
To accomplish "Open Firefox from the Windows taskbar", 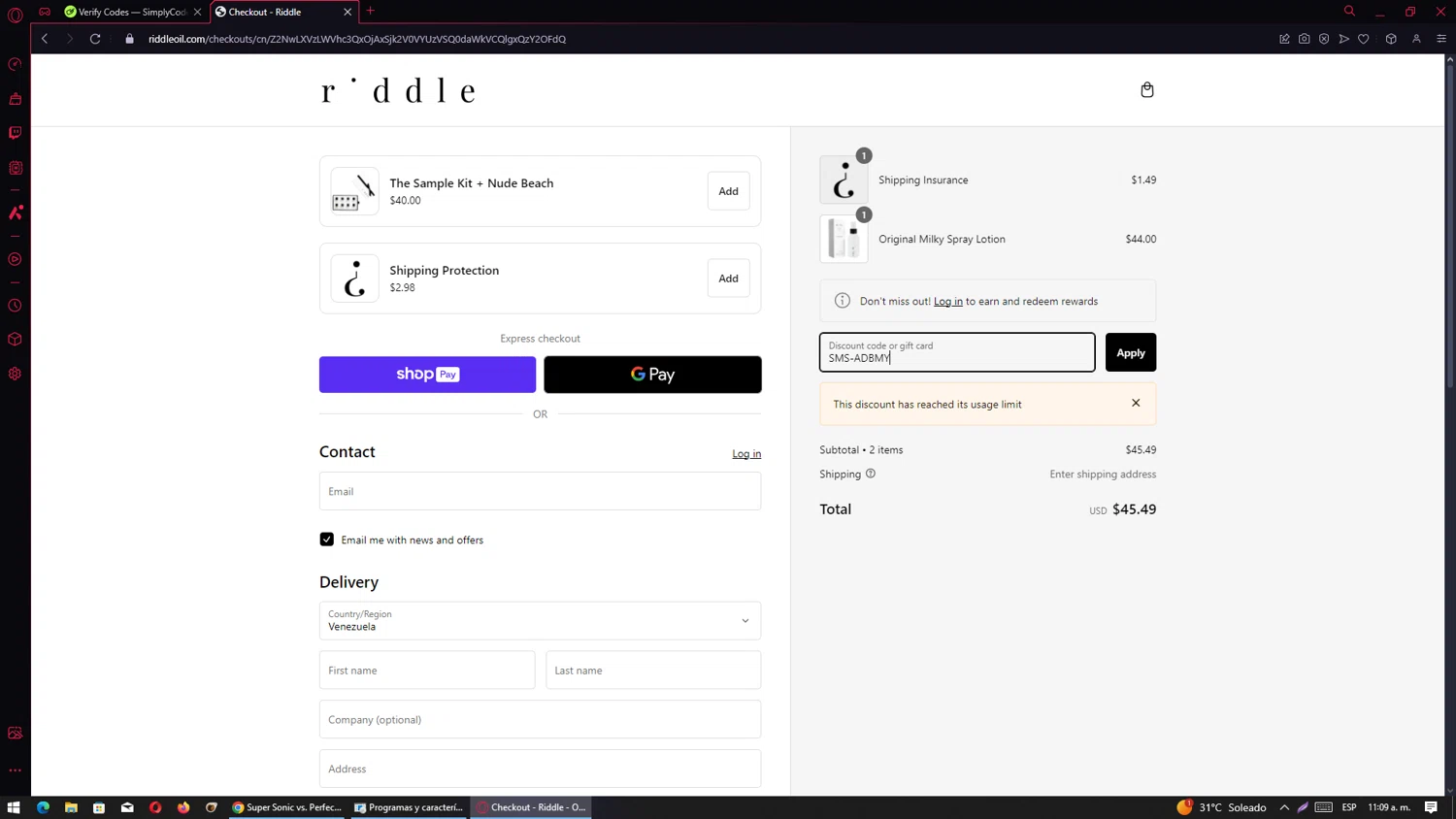I will pos(183,807).
